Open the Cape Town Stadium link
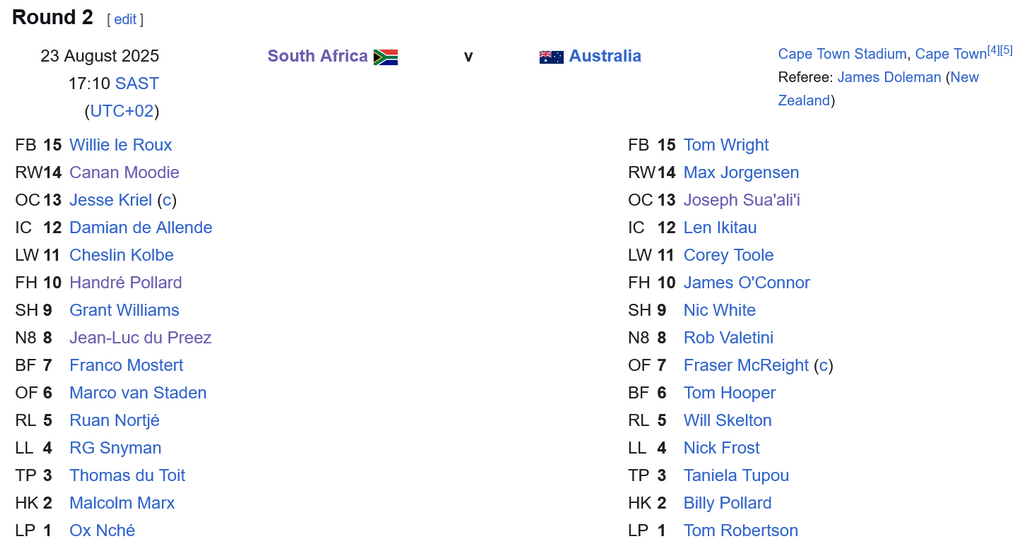1024x549 pixels. coord(842,54)
